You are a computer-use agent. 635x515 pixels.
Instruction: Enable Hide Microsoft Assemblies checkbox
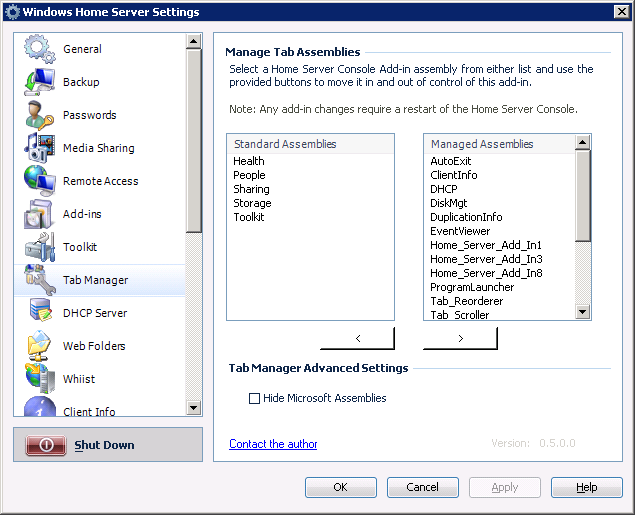(254, 398)
